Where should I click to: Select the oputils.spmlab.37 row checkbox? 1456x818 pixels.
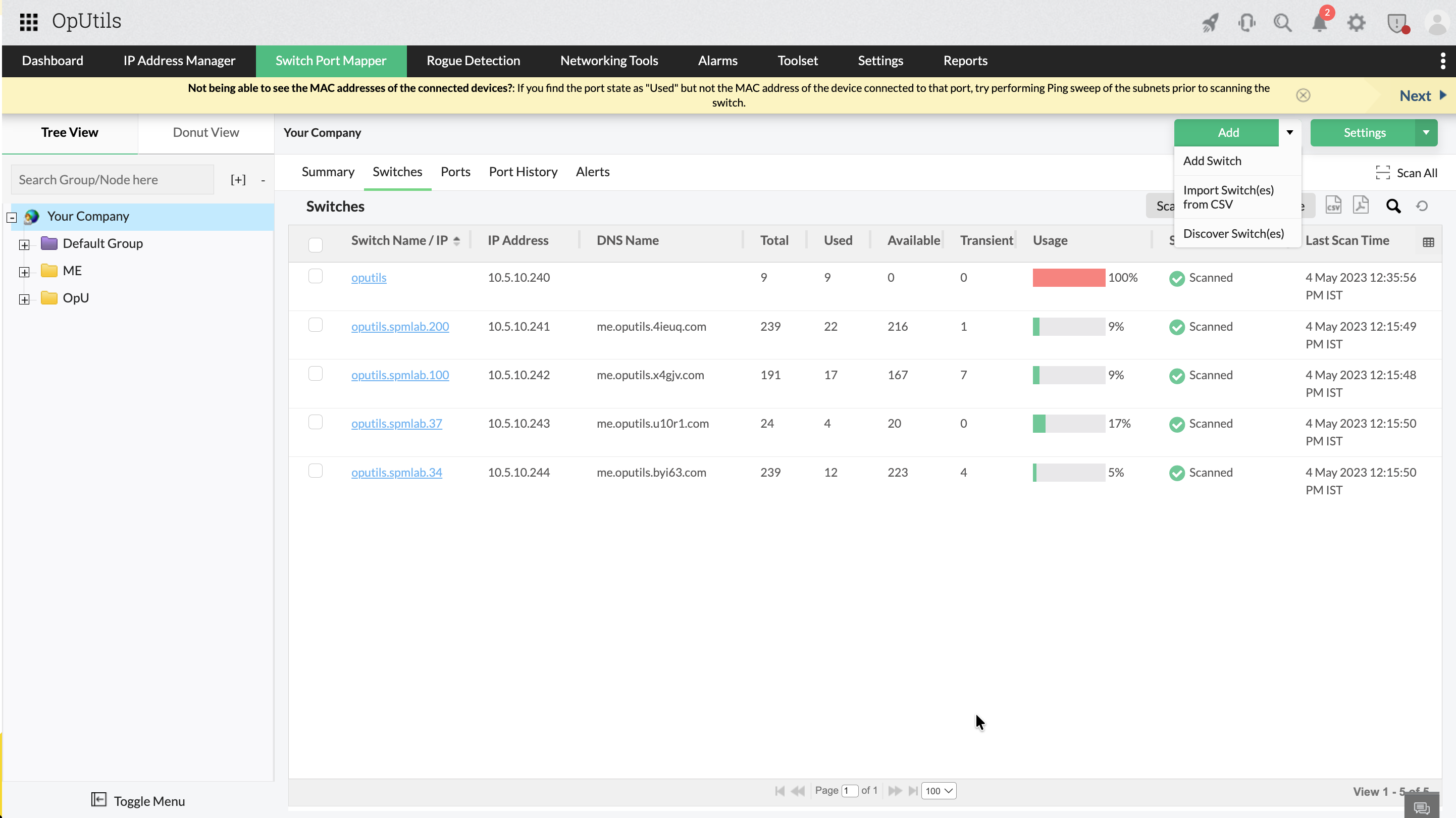coord(316,422)
